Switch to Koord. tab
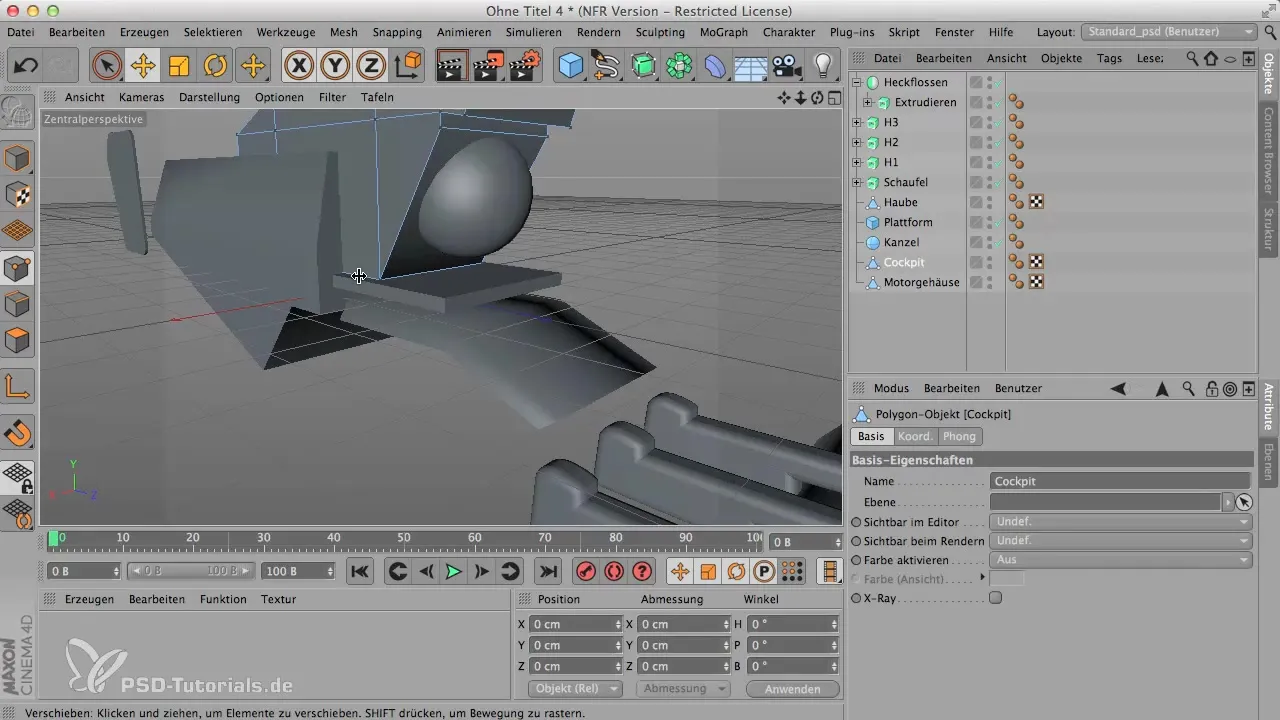 click(915, 436)
